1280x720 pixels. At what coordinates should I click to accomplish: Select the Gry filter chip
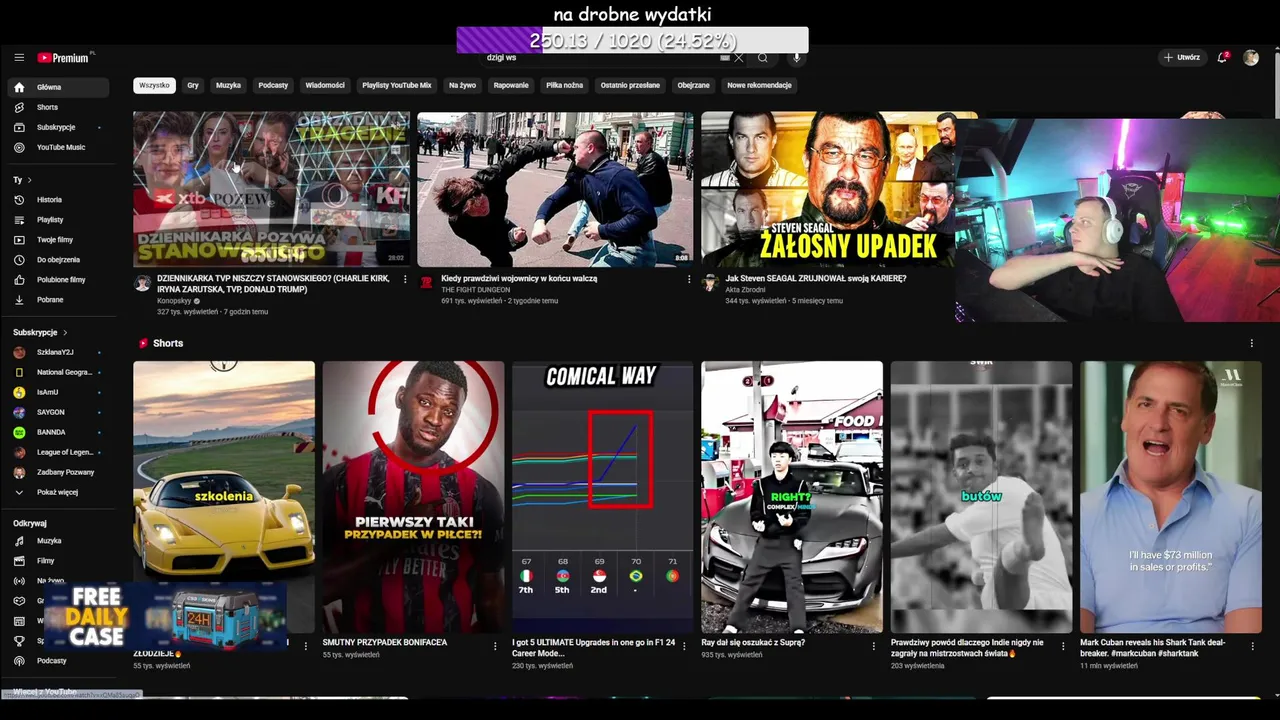click(x=193, y=85)
